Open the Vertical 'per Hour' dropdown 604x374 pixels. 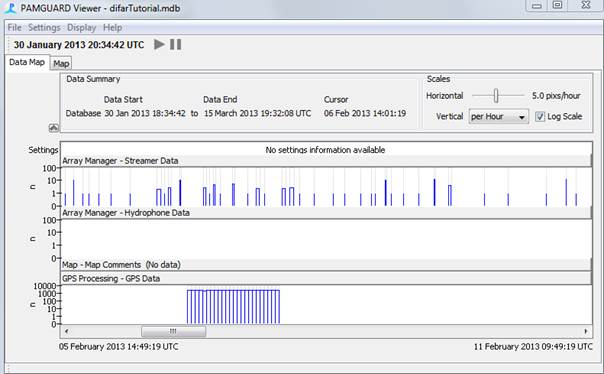coord(498,116)
